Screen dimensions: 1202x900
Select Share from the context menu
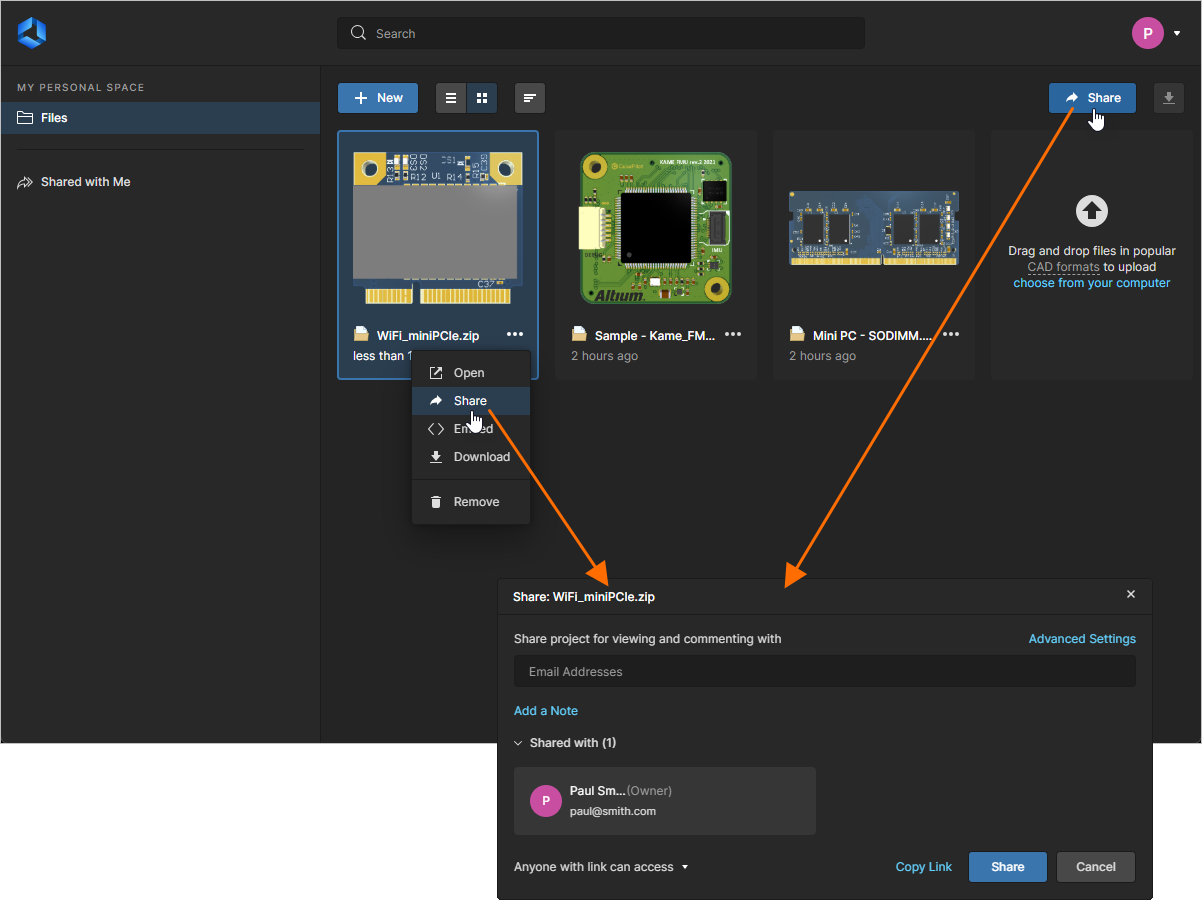pos(471,400)
